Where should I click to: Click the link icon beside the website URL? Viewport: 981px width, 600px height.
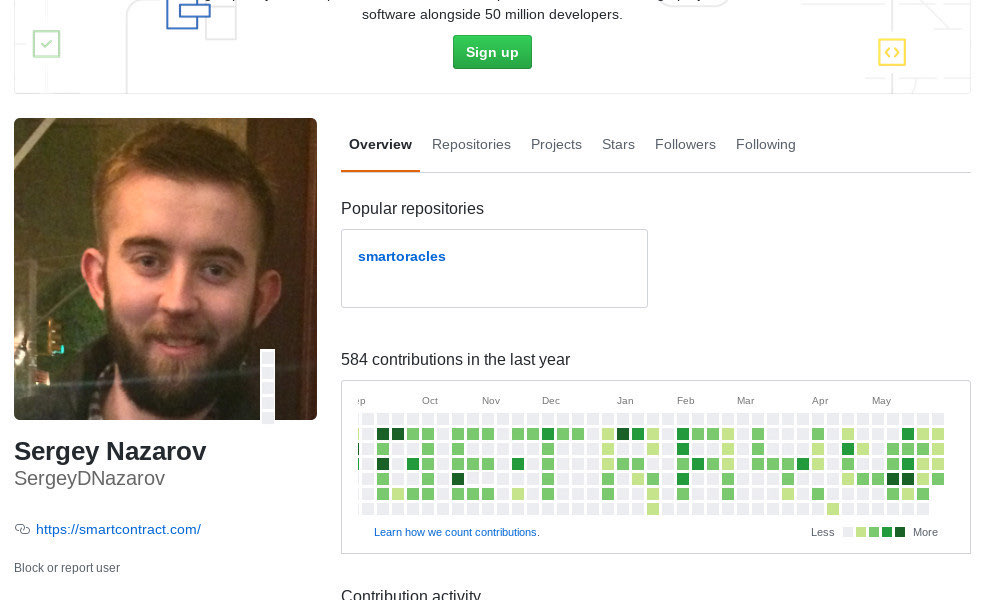(22, 530)
